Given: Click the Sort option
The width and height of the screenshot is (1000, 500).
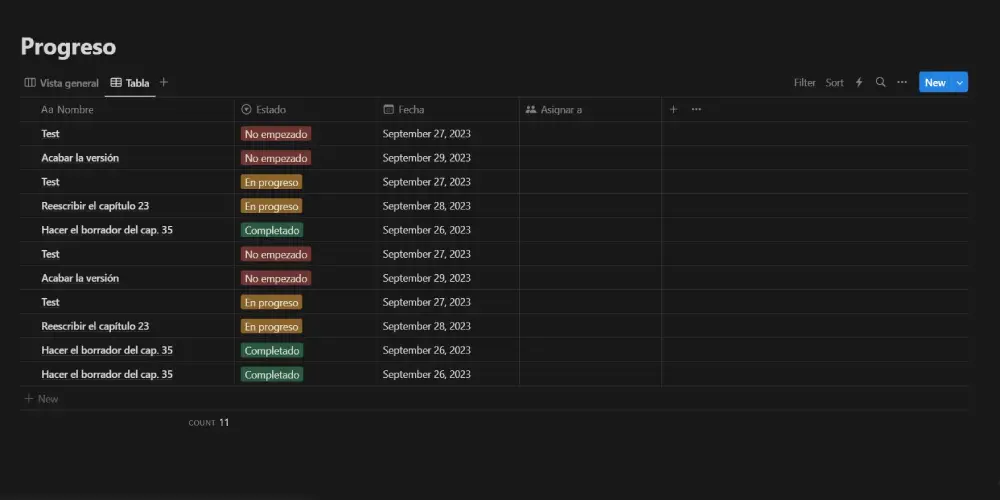Looking at the screenshot, I should (x=834, y=83).
